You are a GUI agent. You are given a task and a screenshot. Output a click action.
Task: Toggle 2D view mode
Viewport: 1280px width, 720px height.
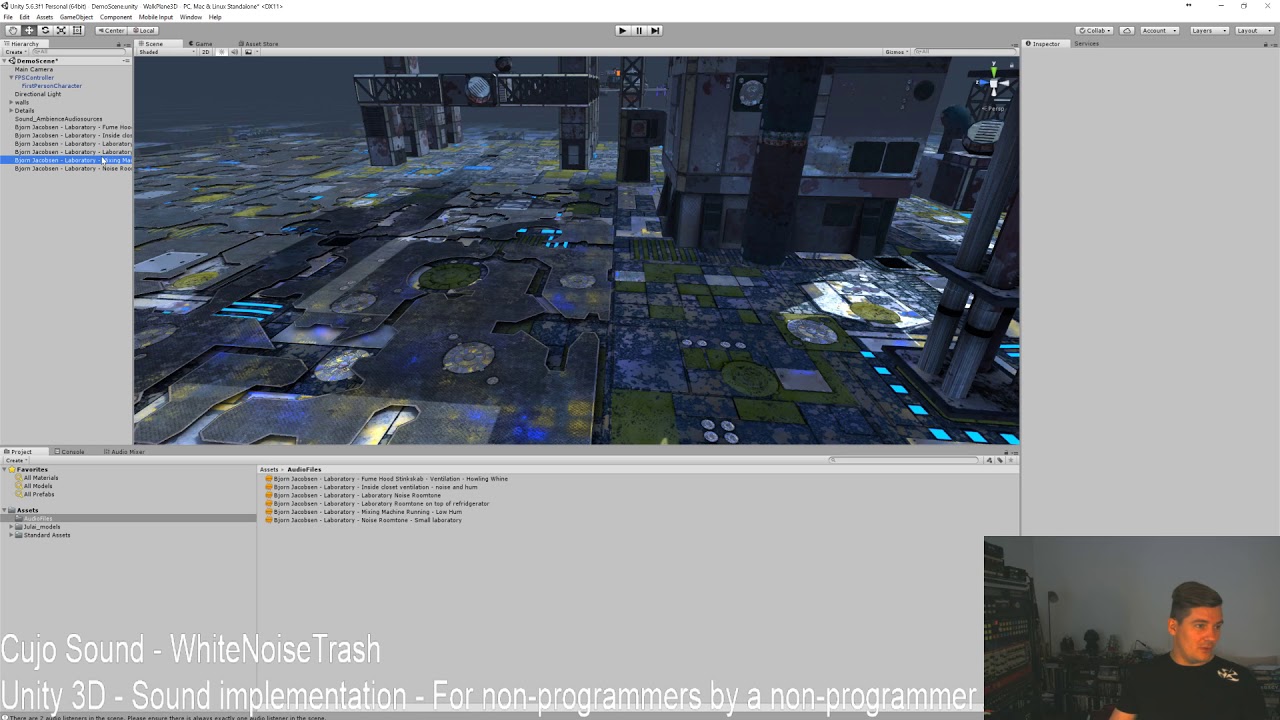(206, 52)
